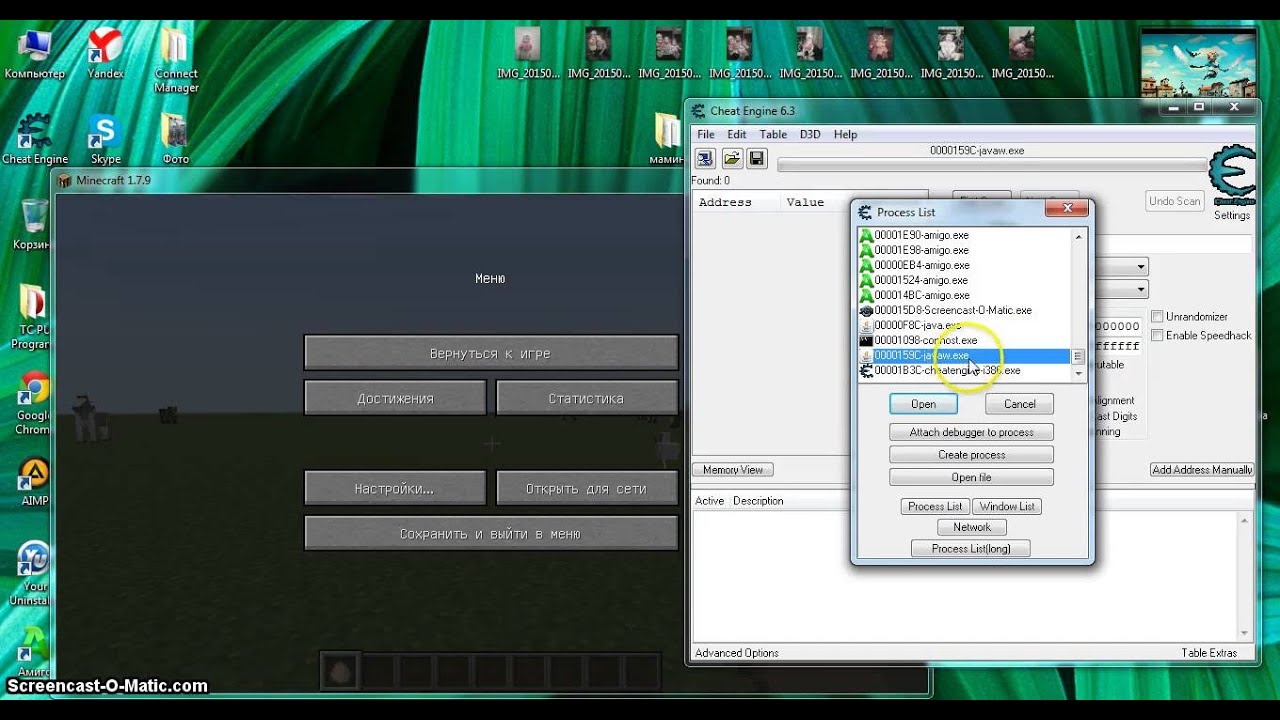Viewport: 1280px width, 720px height.
Task: Click the open folder toolbar icon in Cheat Engine
Action: point(732,159)
